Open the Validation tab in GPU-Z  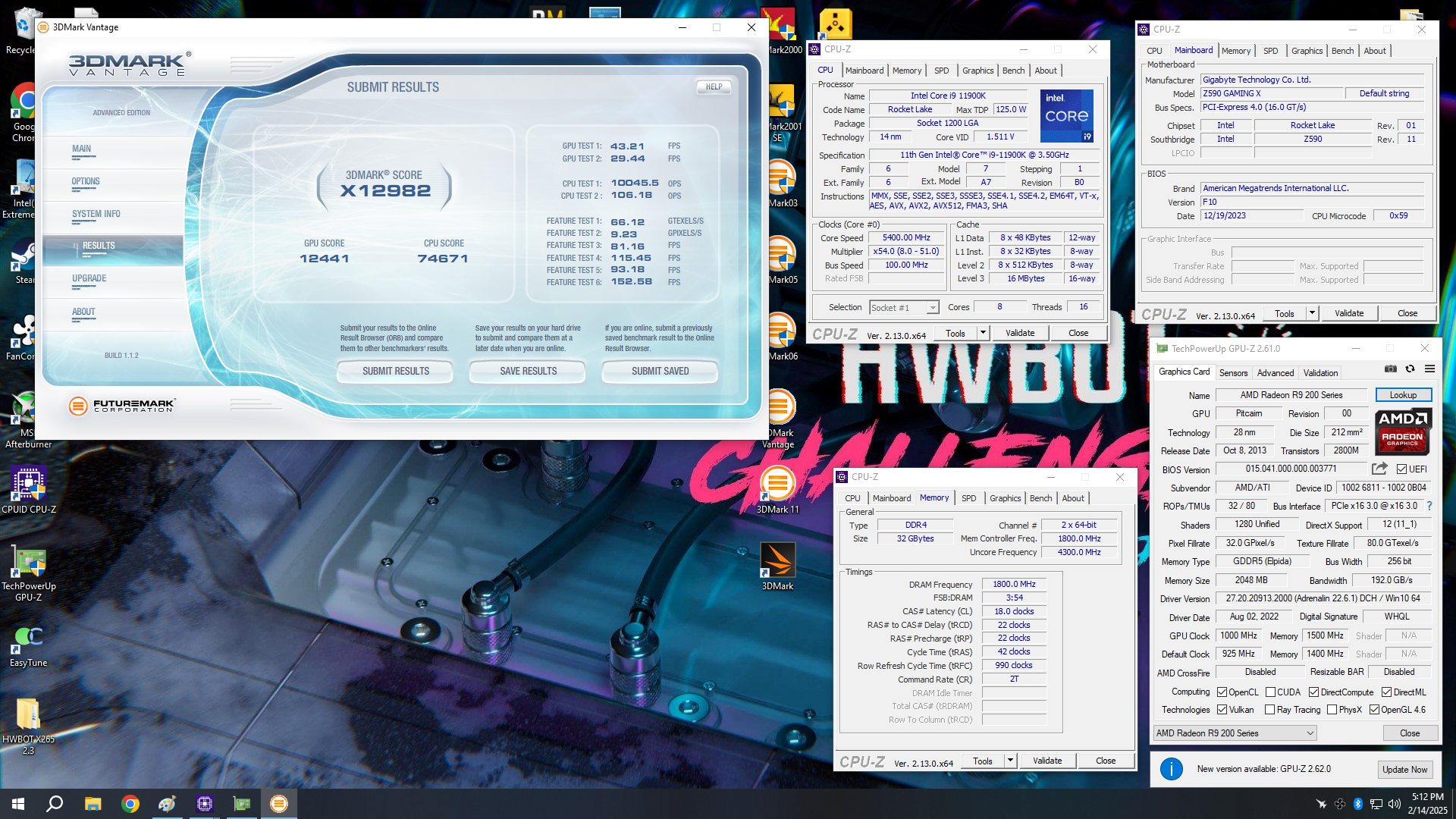(x=1320, y=373)
